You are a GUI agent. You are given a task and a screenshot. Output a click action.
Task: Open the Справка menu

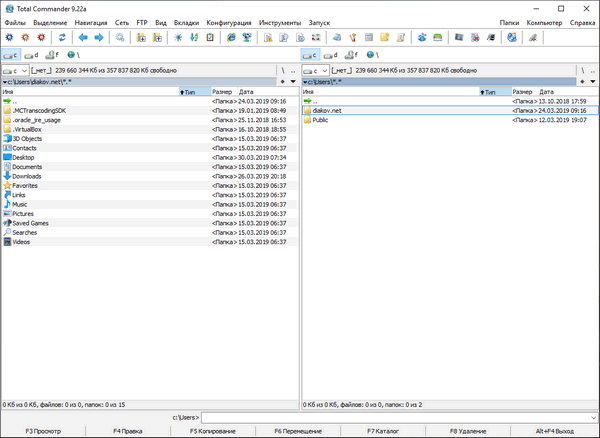point(582,21)
